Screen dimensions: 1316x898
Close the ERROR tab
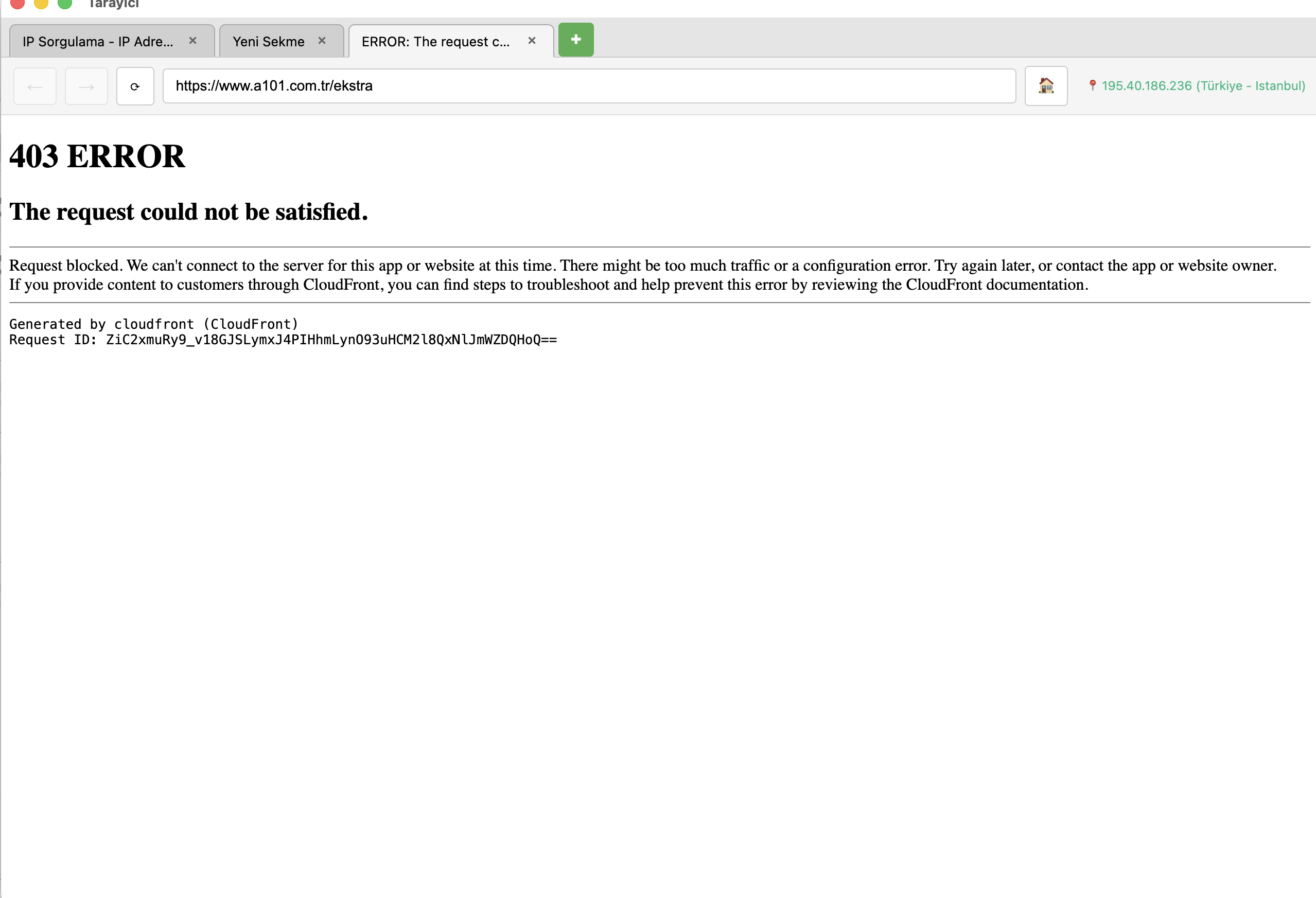tap(532, 41)
